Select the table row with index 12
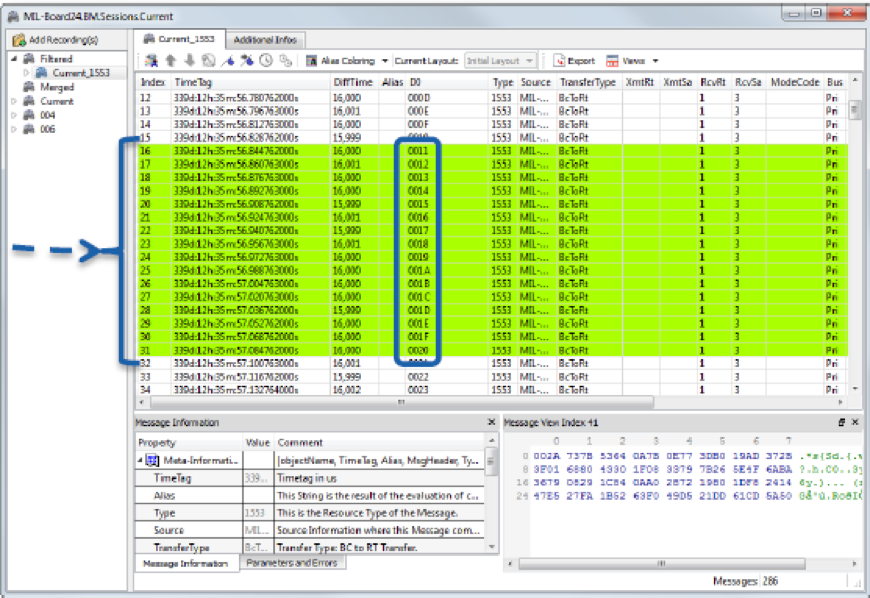This screenshot has height=598, width=870. coord(492,98)
